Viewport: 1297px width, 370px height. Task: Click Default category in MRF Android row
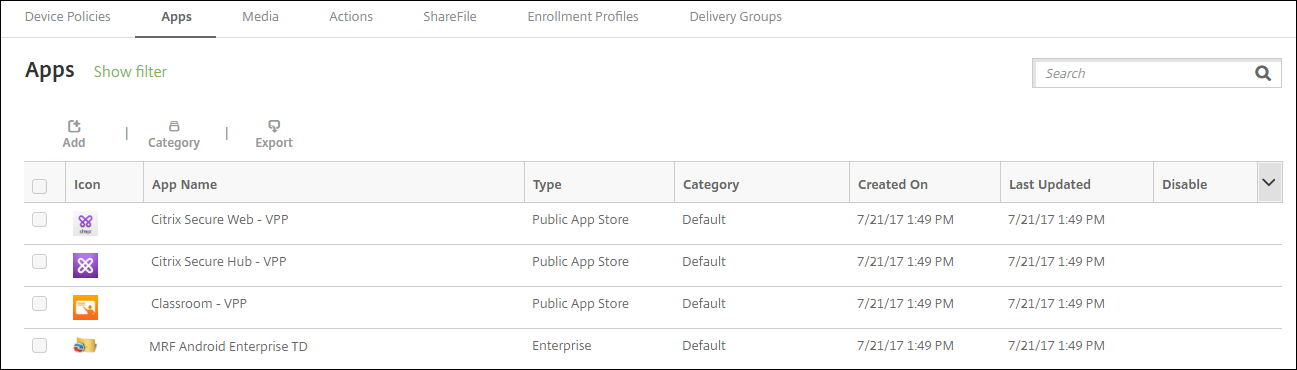click(x=704, y=345)
